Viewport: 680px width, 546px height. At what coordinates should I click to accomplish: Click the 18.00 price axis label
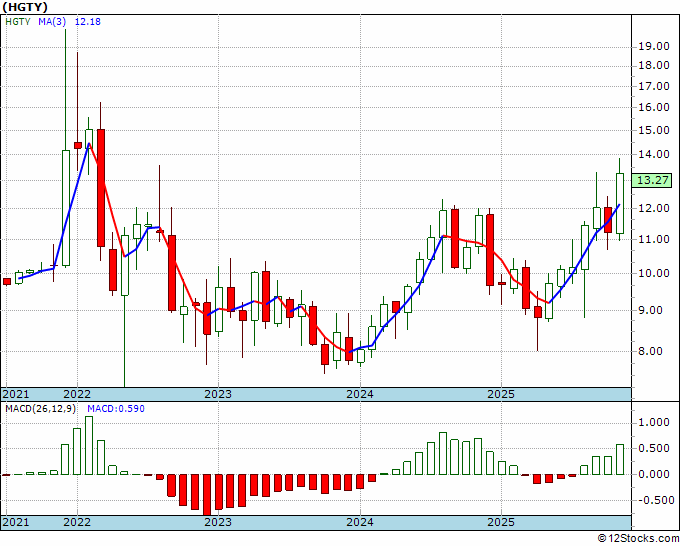point(654,65)
